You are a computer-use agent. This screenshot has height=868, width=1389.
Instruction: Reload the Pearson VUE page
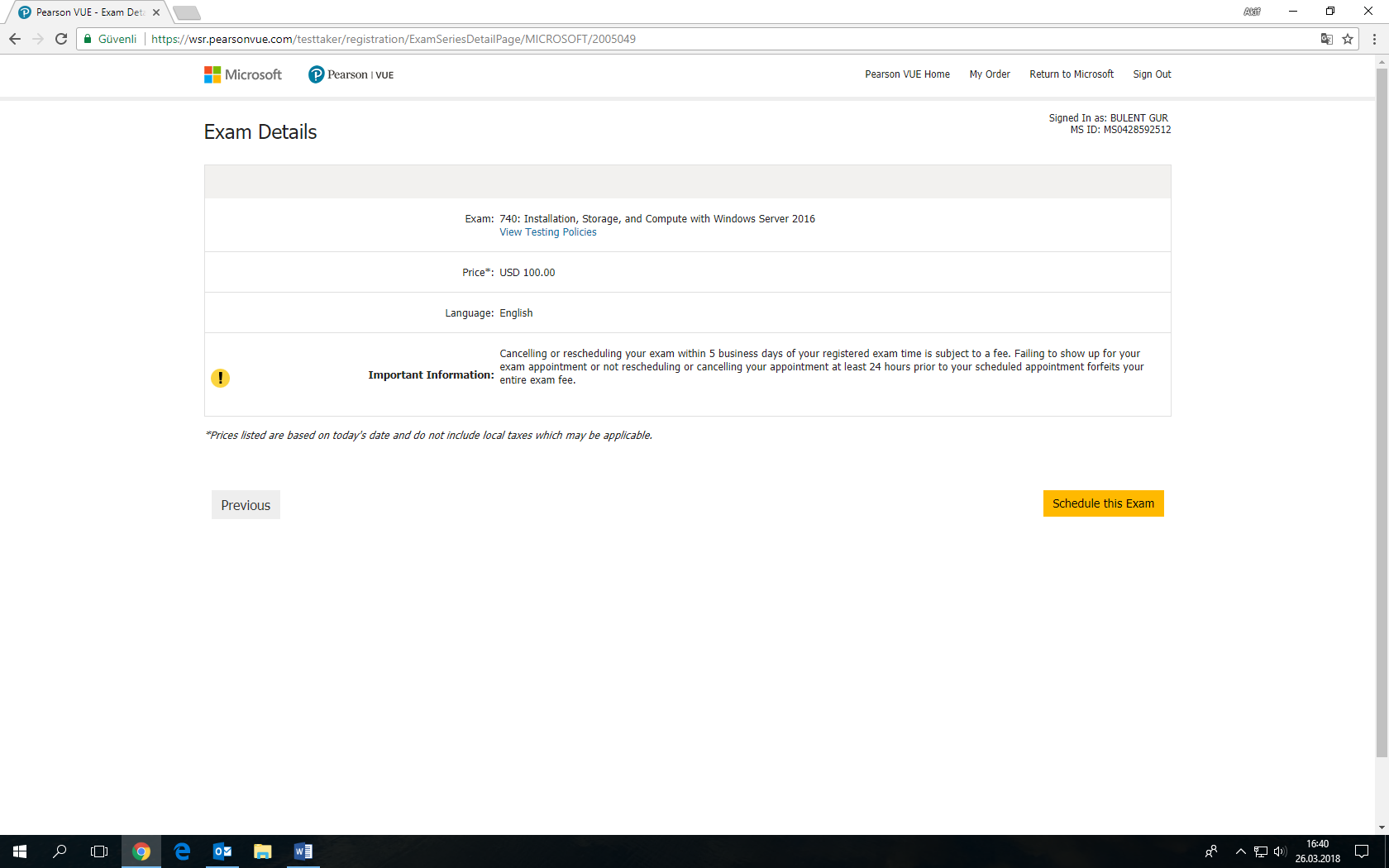[61, 39]
